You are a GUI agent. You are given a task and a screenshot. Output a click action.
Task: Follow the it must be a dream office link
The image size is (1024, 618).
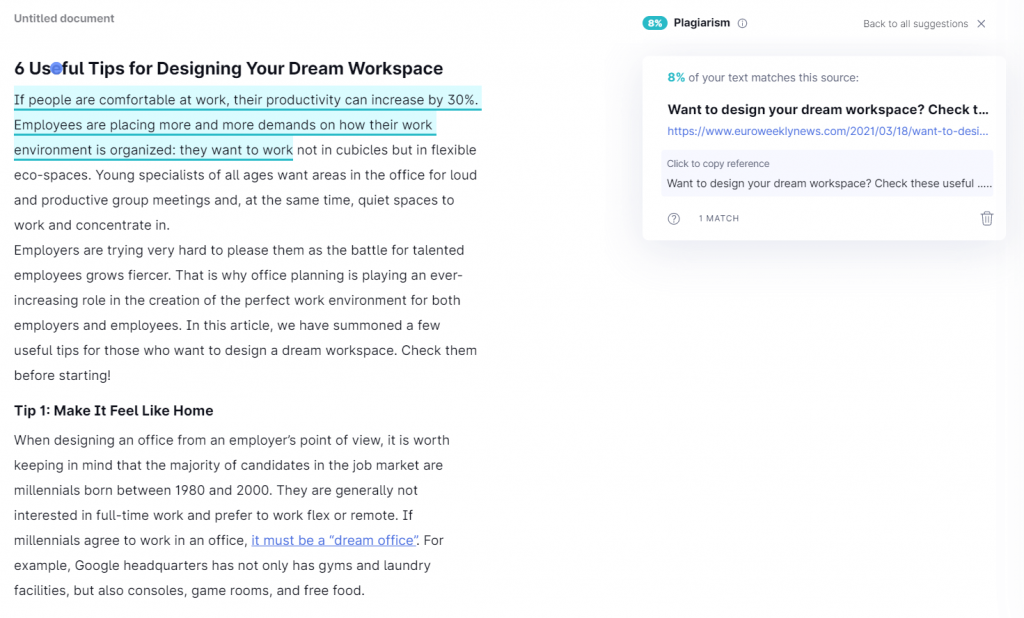(333, 540)
